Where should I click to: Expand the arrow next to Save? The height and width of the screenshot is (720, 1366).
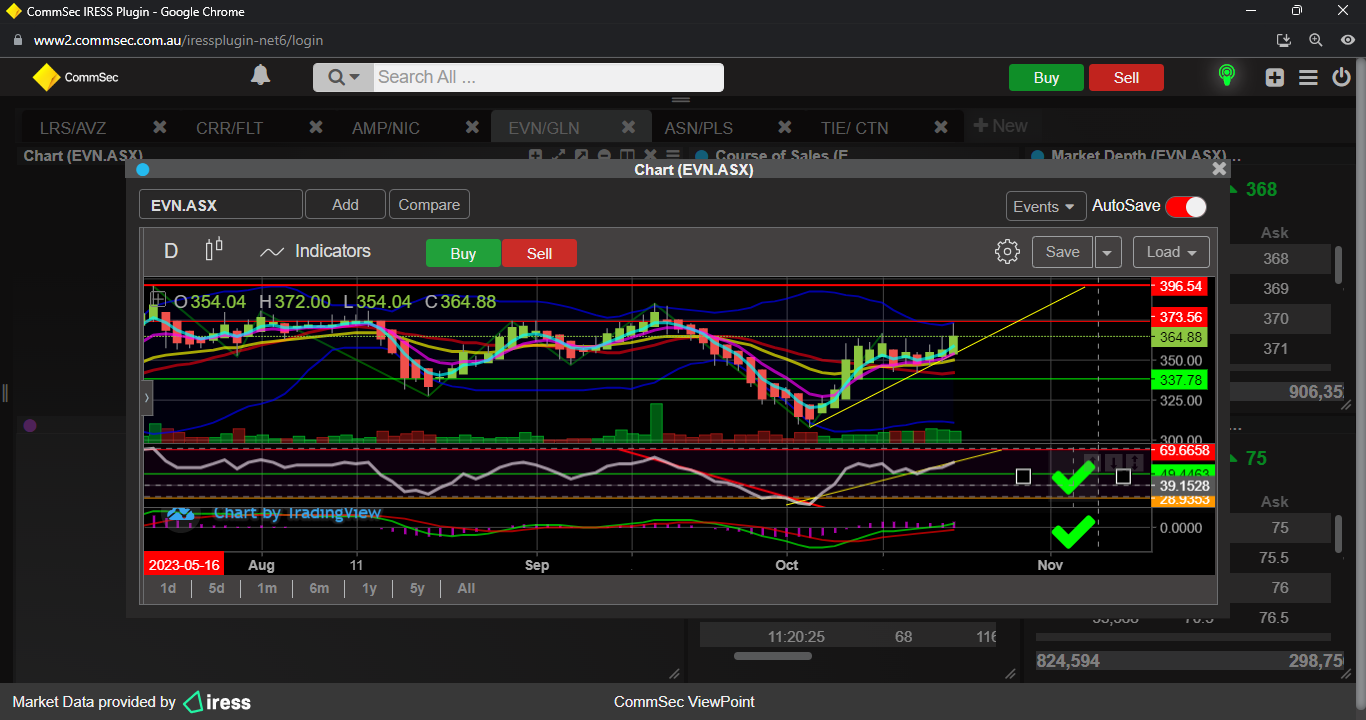tap(1107, 252)
